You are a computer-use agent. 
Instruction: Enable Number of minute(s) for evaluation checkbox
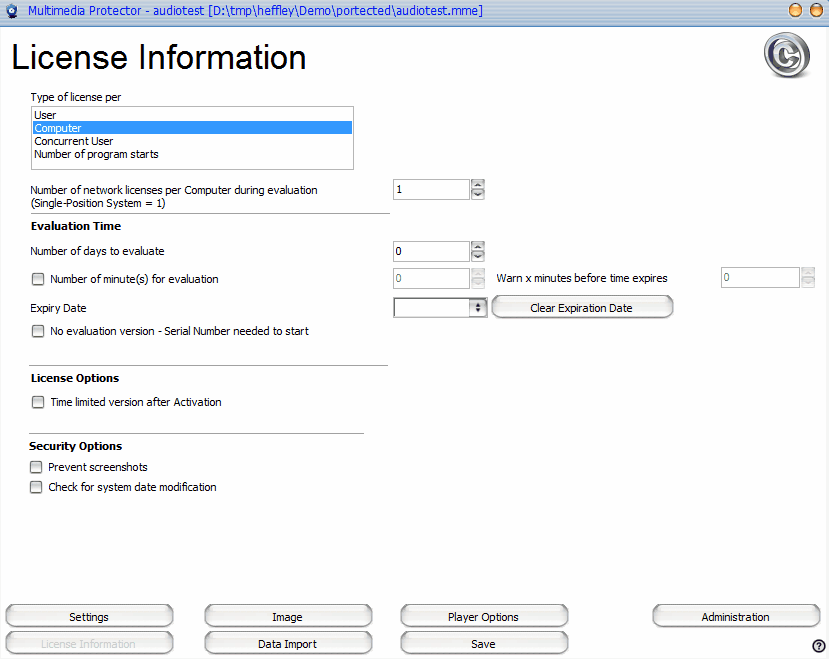(38, 279)
